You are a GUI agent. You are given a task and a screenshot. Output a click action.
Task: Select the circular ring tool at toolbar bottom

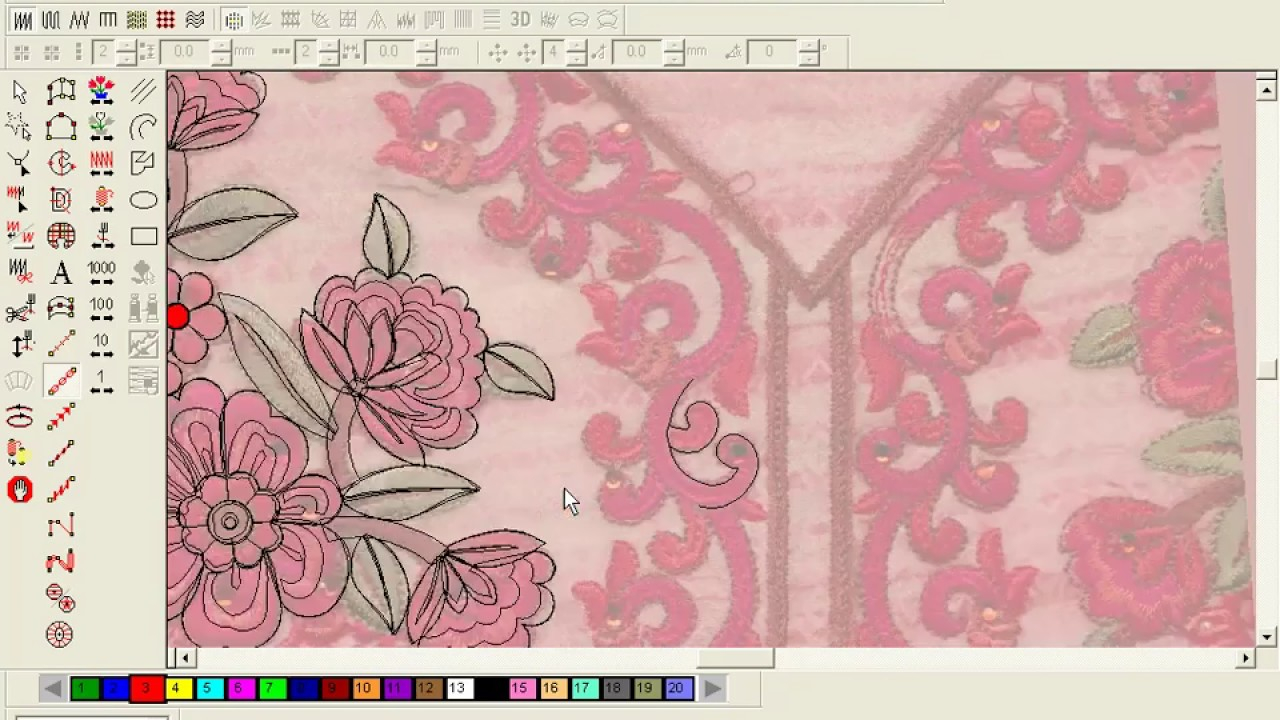[59, 634]
